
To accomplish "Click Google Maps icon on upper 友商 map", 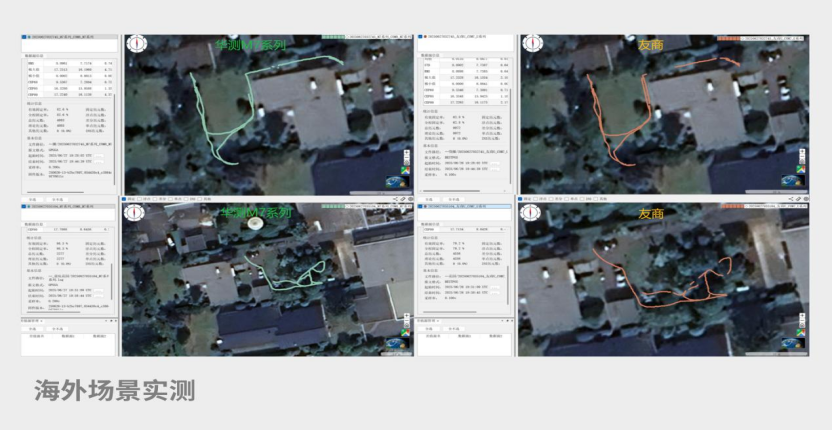I will (801, 169).
